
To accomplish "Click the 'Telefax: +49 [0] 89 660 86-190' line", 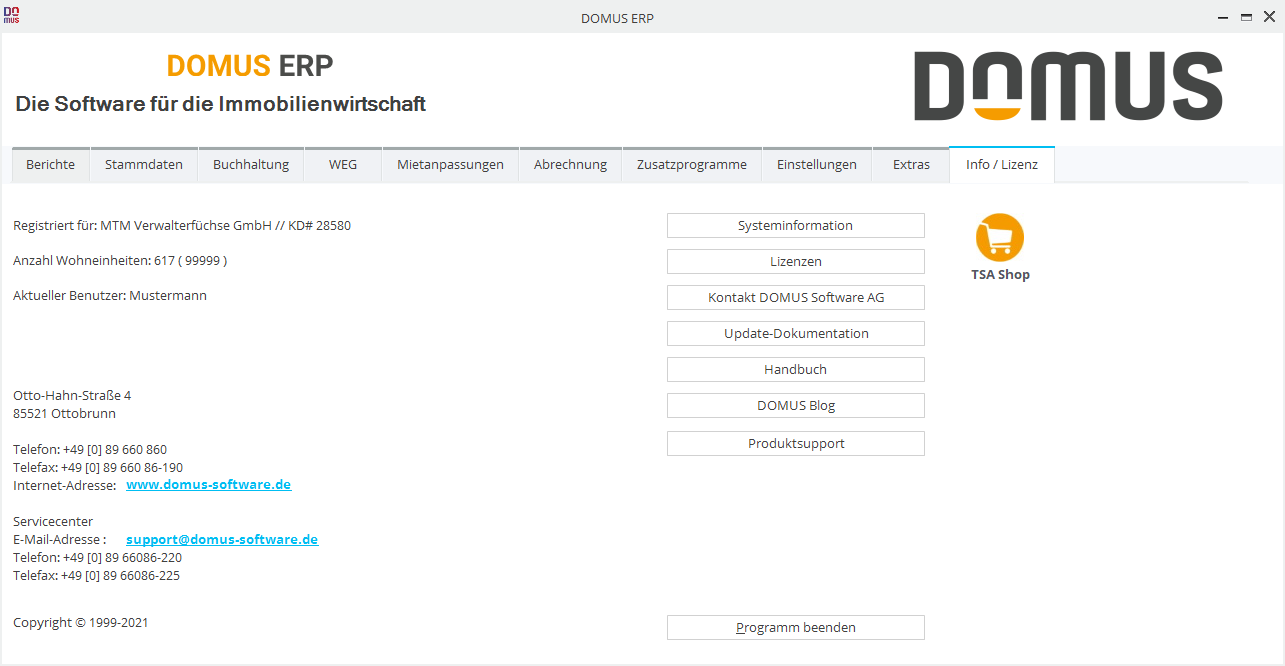I will point(98,468).
